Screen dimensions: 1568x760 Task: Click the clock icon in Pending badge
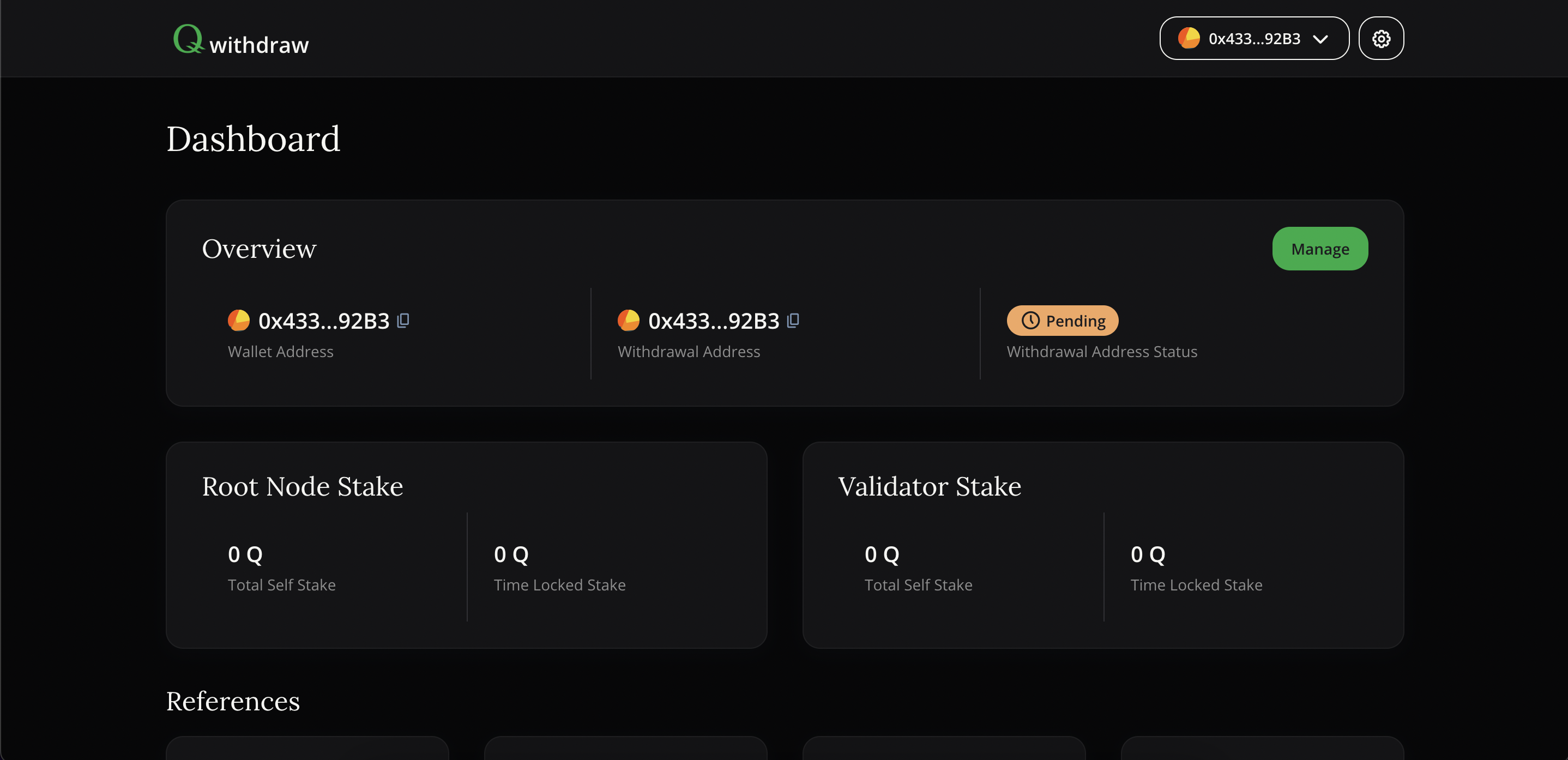[1030, 320]
